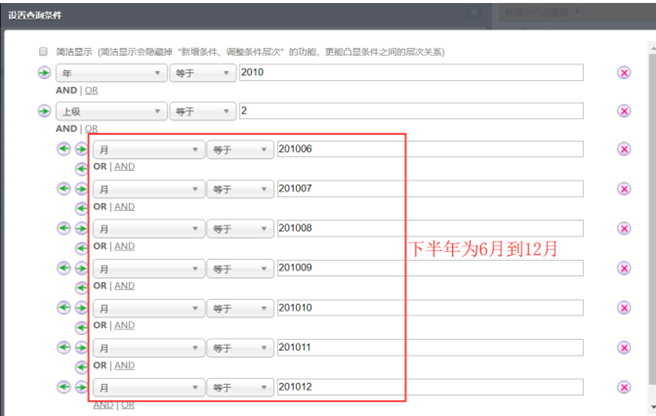Switch to AND under the 201008 condition
The width and height of the screenshot is (656, 416).
click(125, 246)
